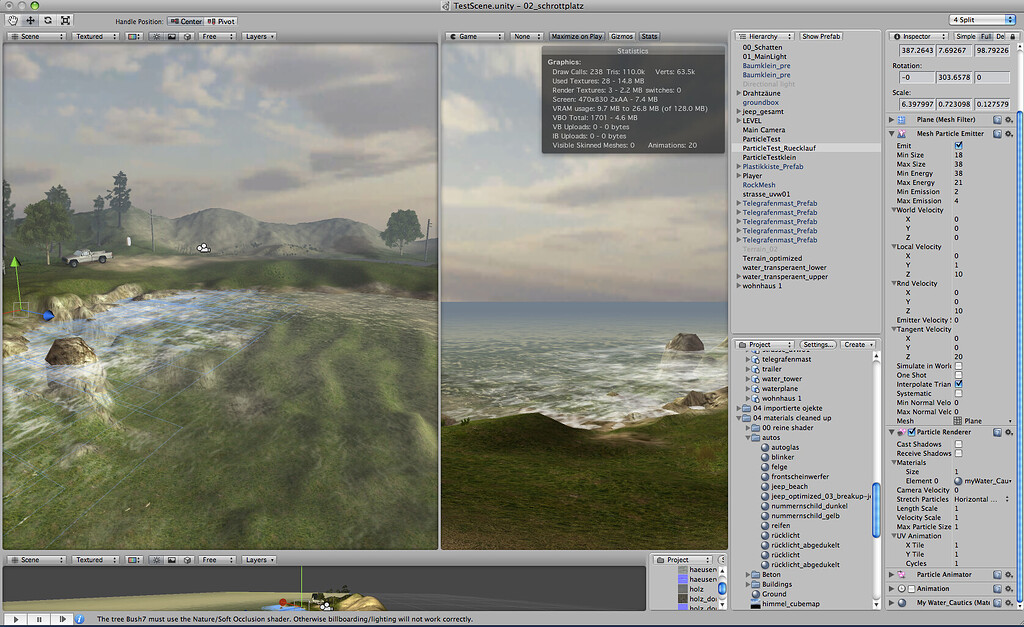Expand the Plane (Mesh Filter) component
This screenshot has height=627, width=1024.
point(890,118)
